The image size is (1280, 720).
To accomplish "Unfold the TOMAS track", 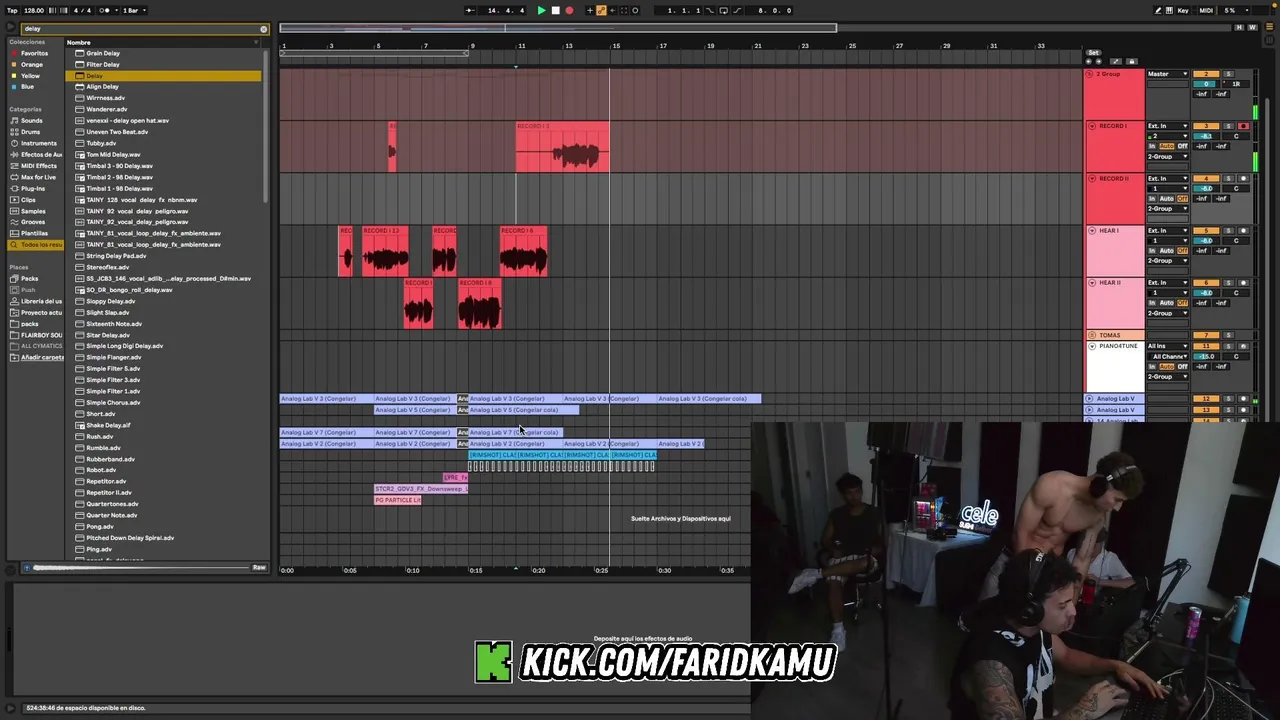I will (x=1092, y=335).
